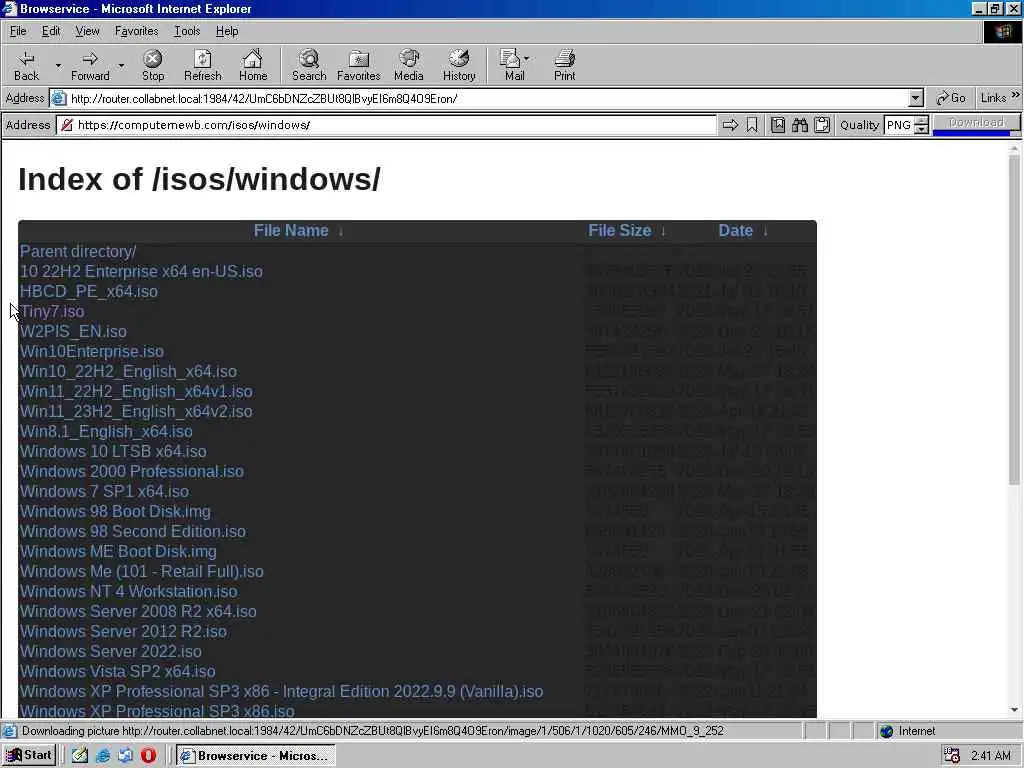Sort by the File Name column header
1024x768 pixels.
click(x=291, y=231)
